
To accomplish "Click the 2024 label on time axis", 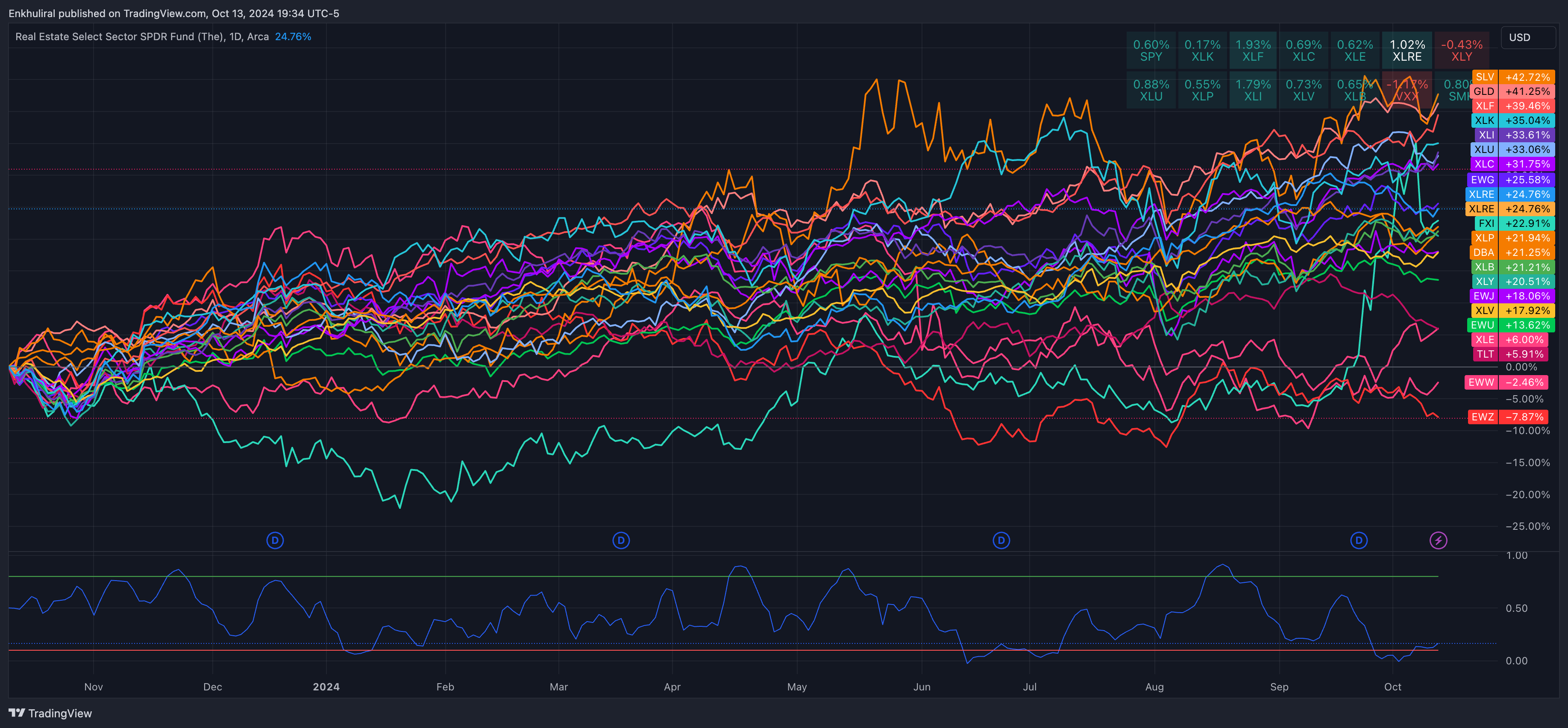I will tap(326, 687).
